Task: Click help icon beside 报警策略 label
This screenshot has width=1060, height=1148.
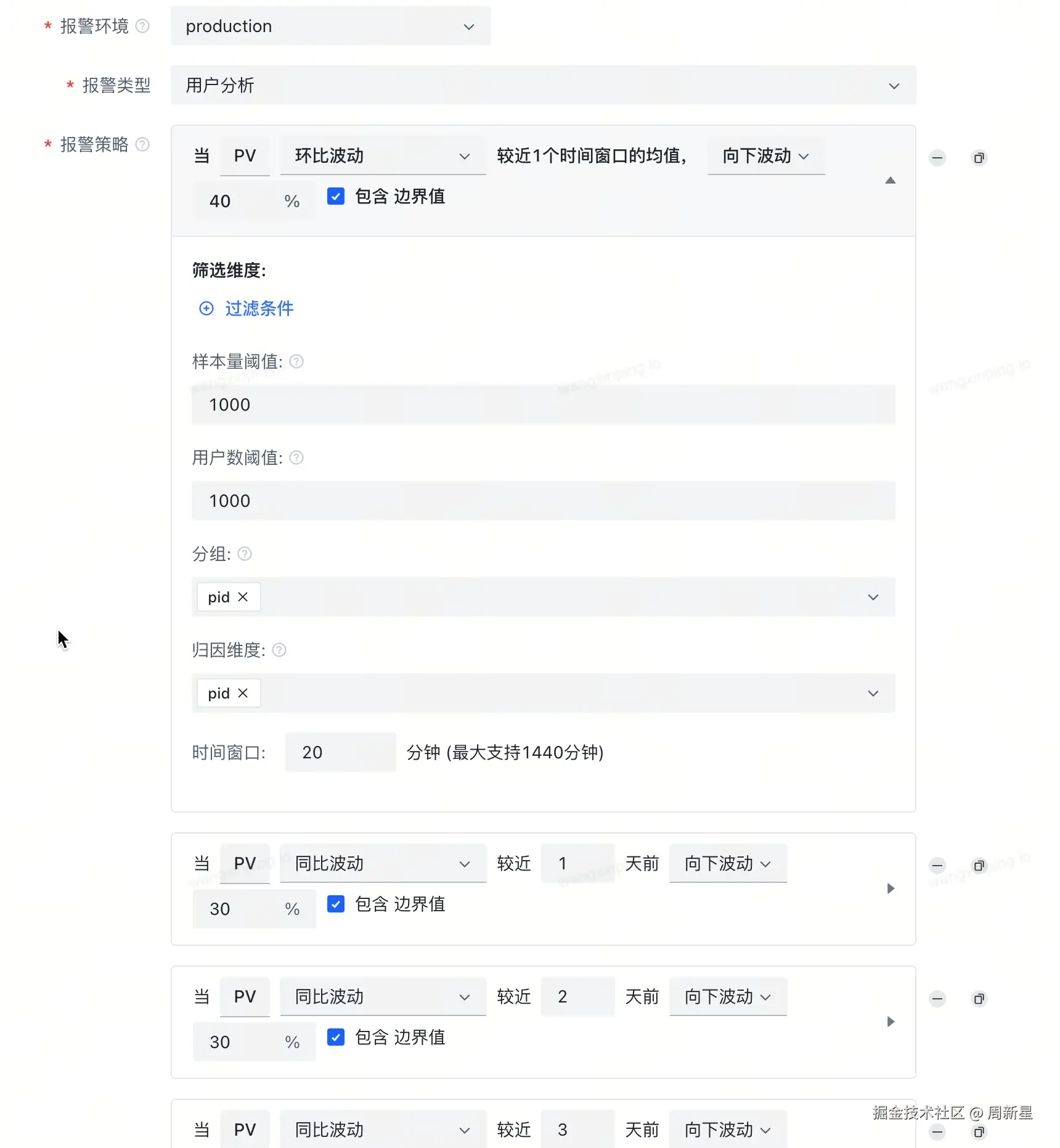Action: 142,144
